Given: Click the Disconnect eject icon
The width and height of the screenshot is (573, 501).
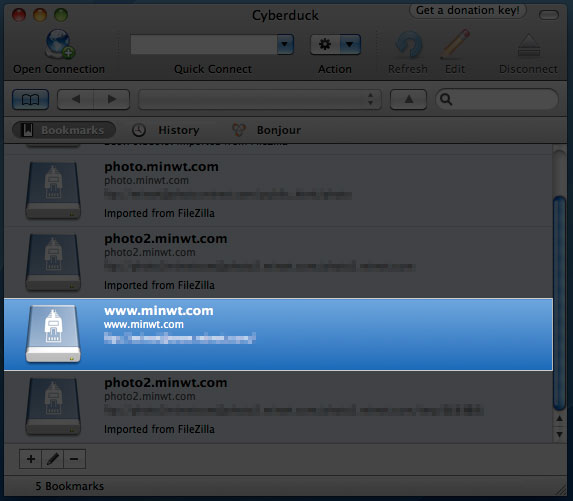Looking at the screenshot, I should pyautogui.click(x=529, y=45).
